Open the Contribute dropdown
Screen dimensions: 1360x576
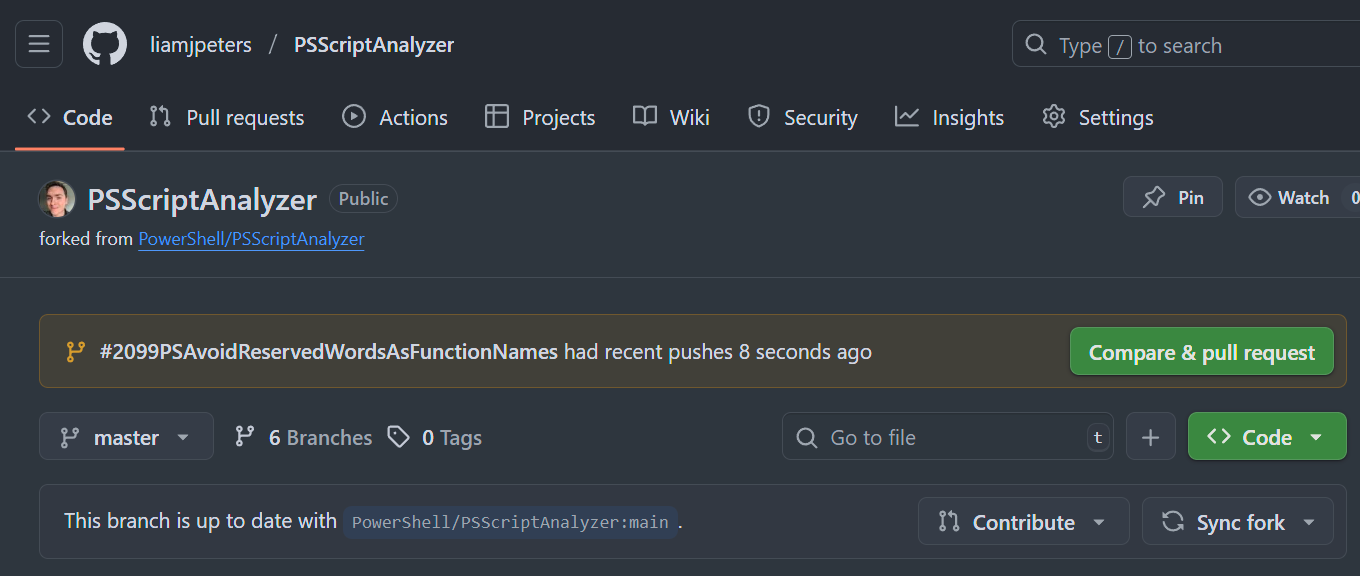tap(1023, 522)
